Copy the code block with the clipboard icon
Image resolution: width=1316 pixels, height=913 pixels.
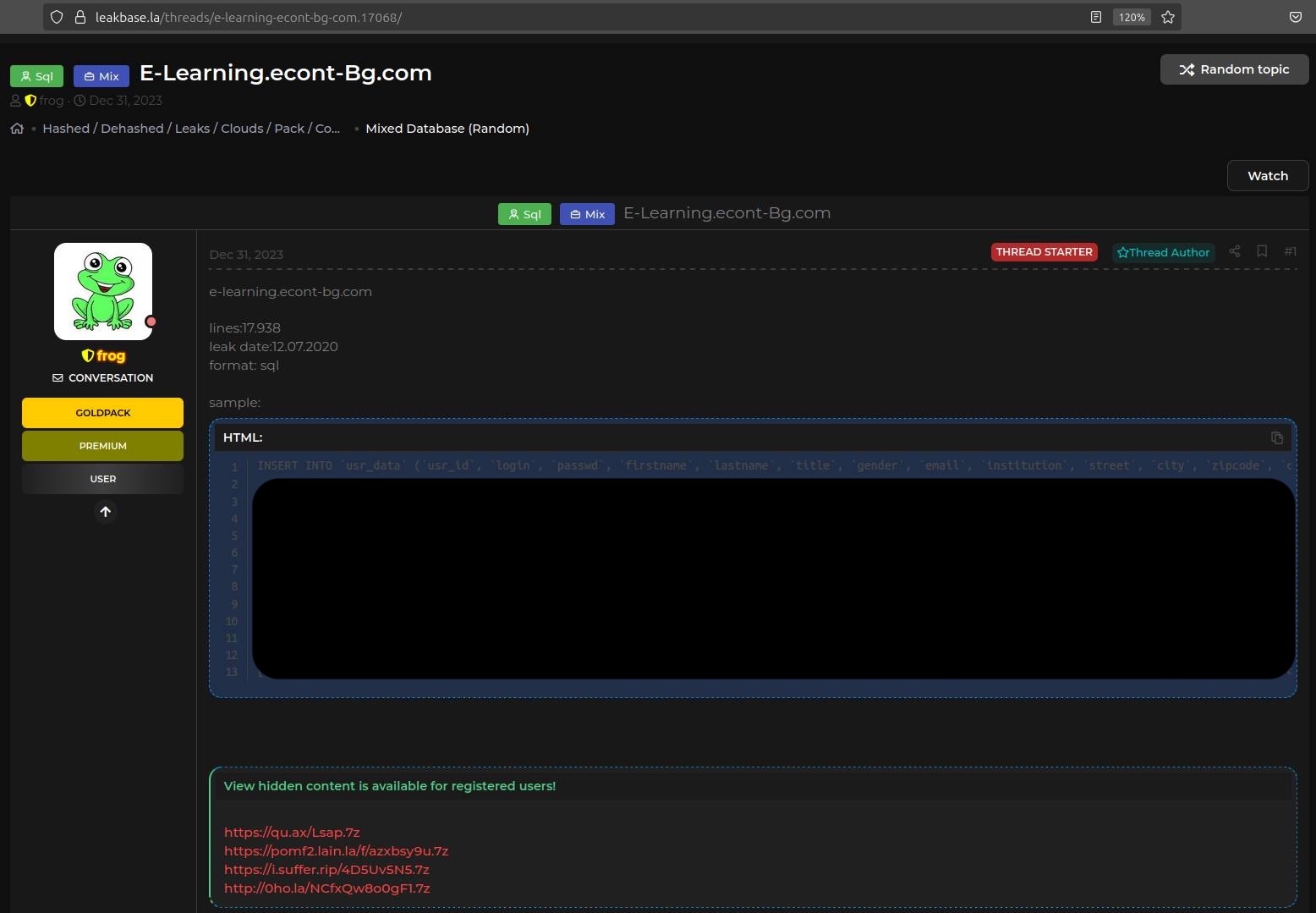pos(1276,437)
